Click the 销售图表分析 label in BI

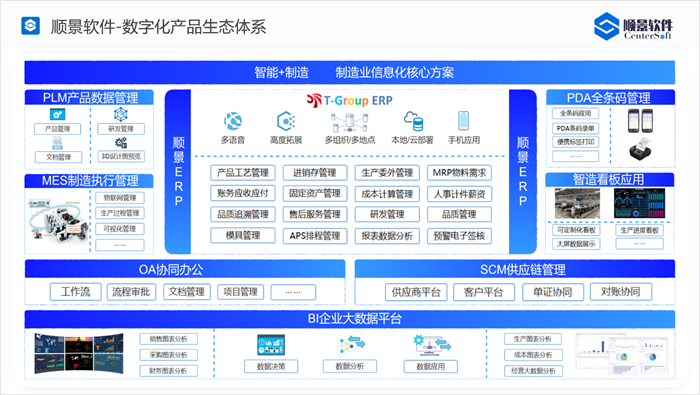[x=168, y=339]
